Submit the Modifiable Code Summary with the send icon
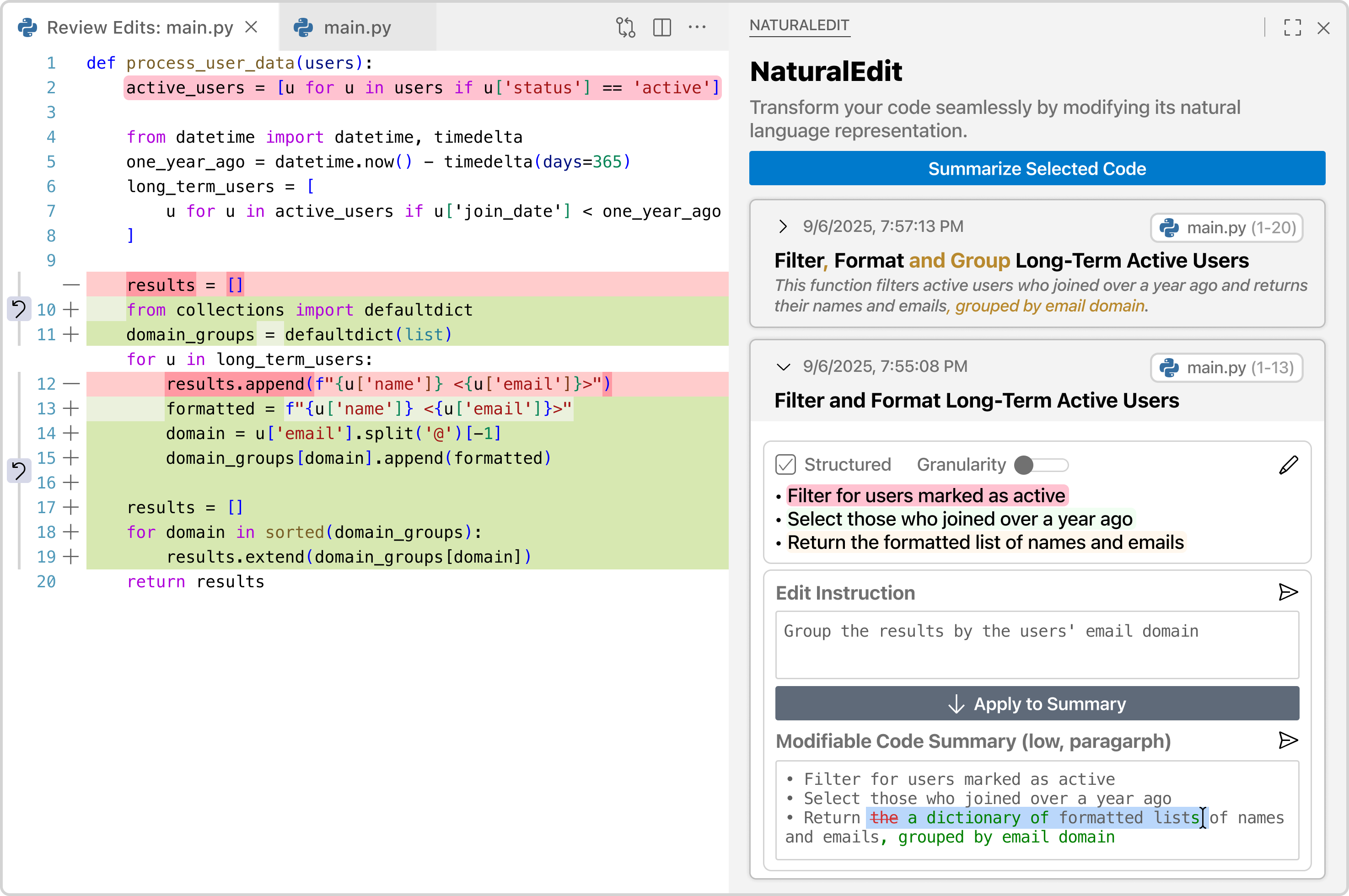1349x896 pixels. [x=1289, y=740]
